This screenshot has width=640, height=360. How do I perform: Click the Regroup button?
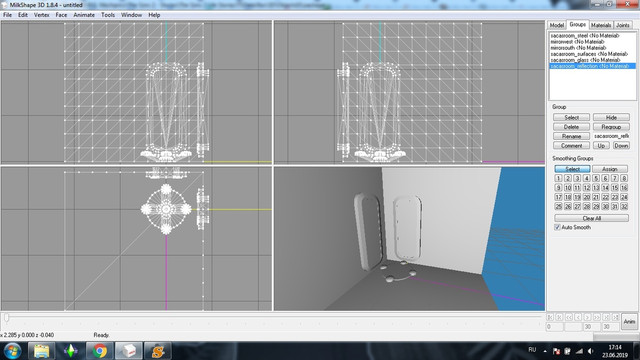[611, 127]
